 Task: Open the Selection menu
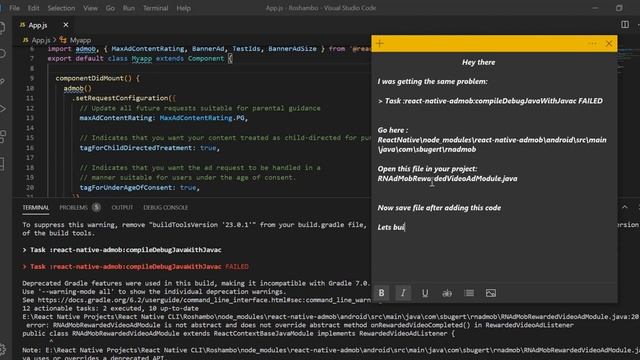(61, 8)
